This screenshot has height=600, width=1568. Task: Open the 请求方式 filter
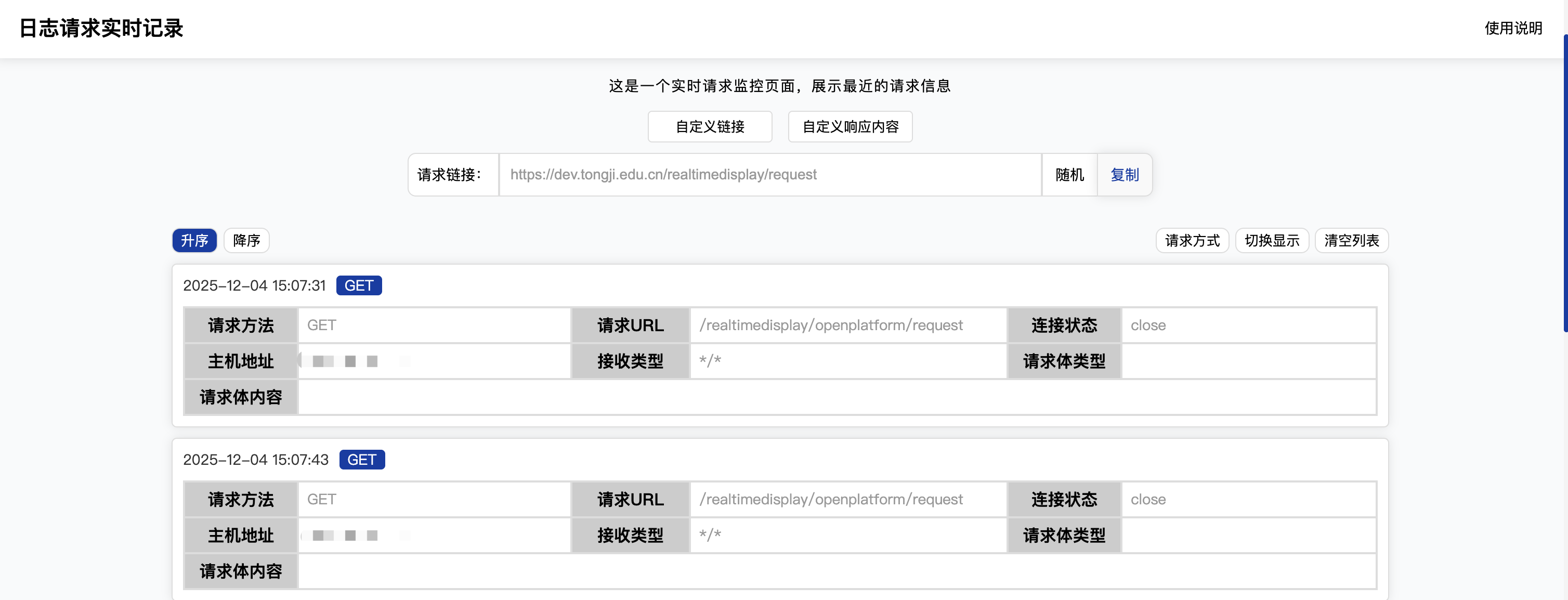pyautogui.click(x=1192, y=240)
